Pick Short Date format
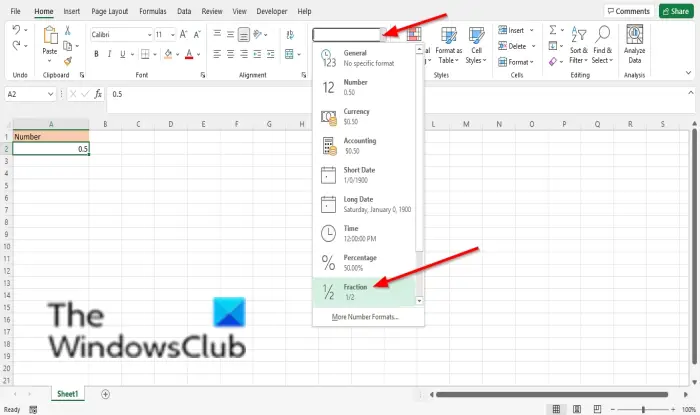700x415 pixels. point(364,175)
